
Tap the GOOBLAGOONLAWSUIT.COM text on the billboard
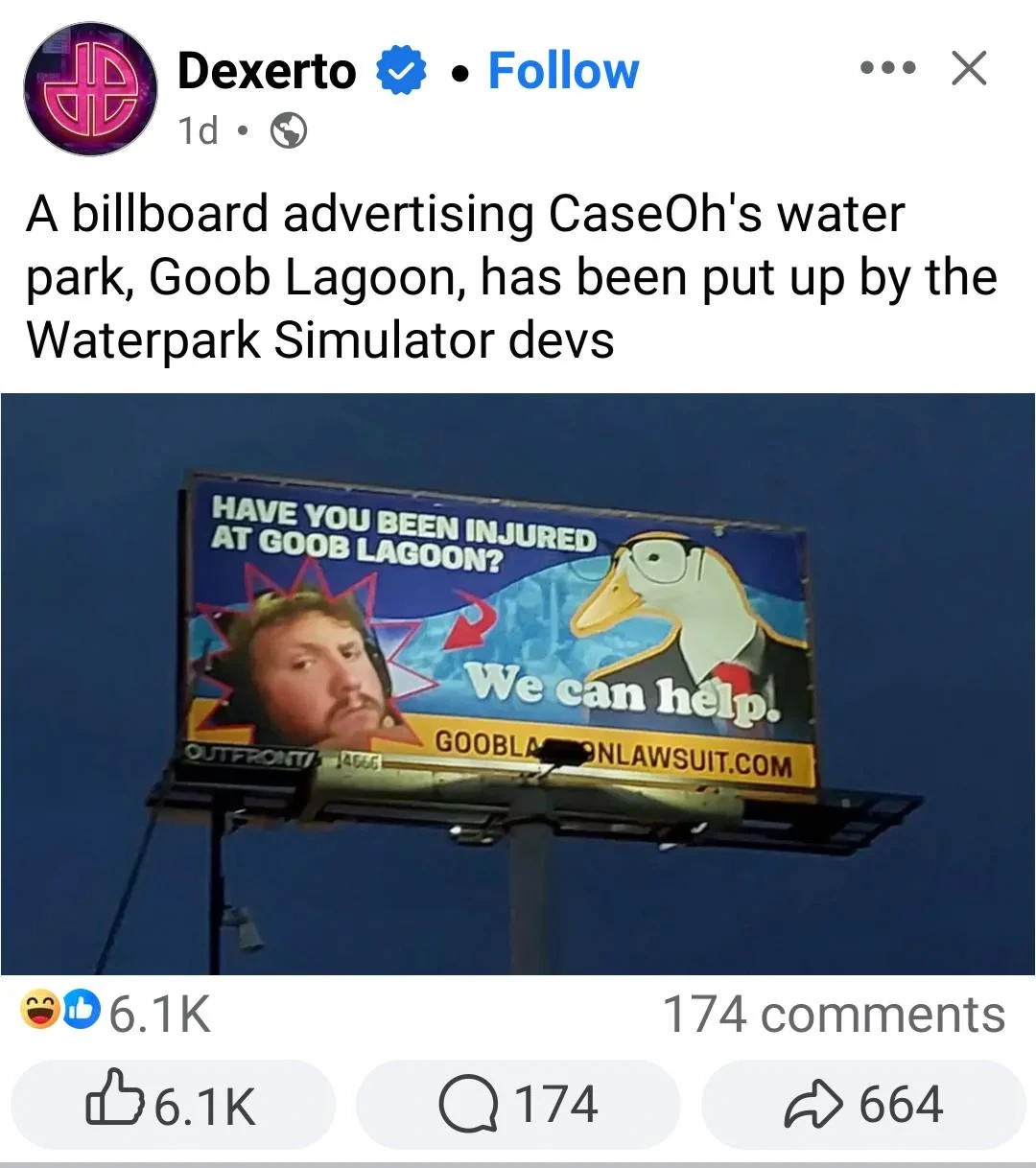coord(614,753)
